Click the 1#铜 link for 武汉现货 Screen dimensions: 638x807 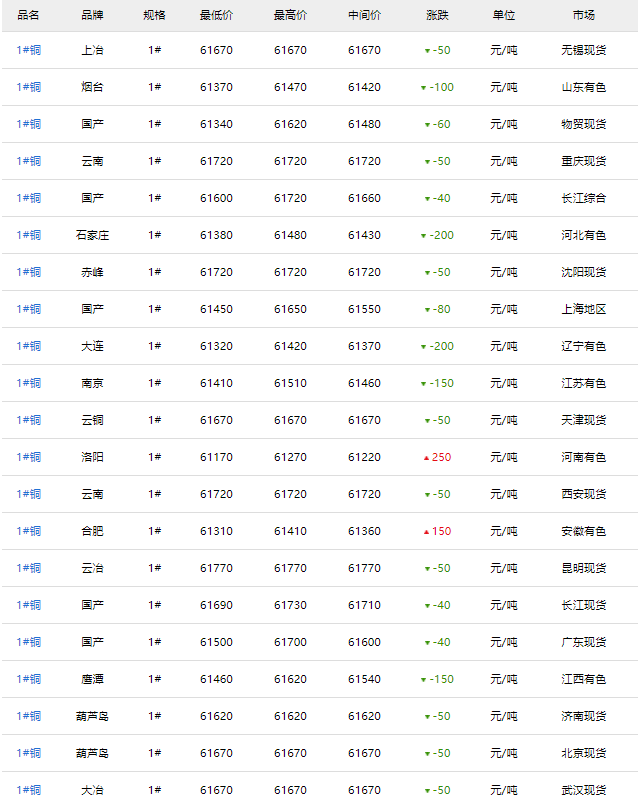[29, 790]
